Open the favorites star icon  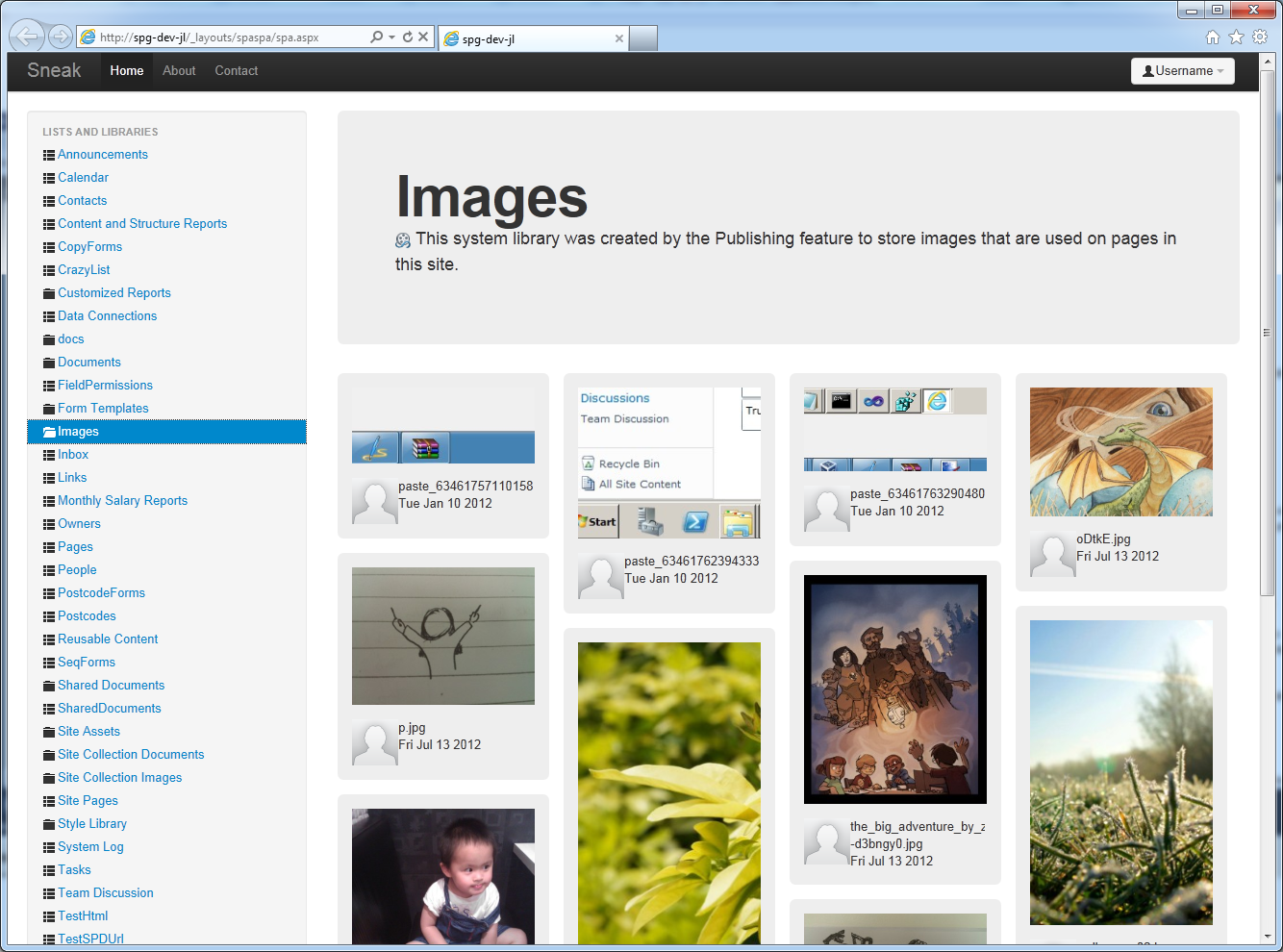click(x=1236, y=38)
